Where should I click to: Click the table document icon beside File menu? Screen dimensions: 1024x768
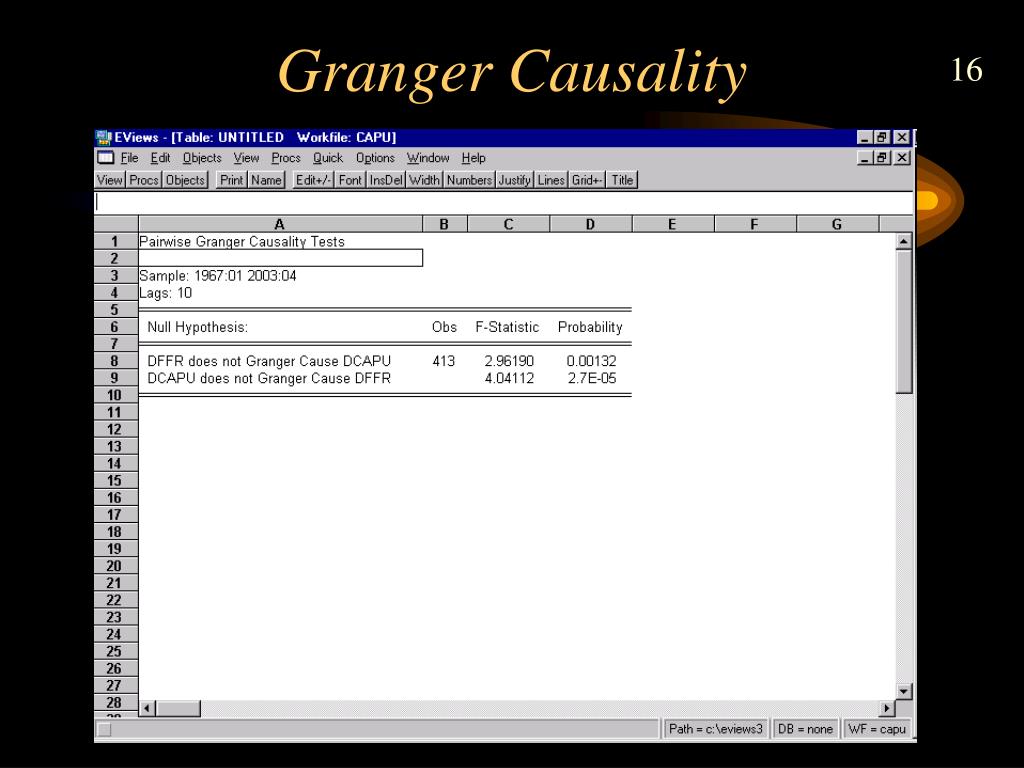(105, 157)
